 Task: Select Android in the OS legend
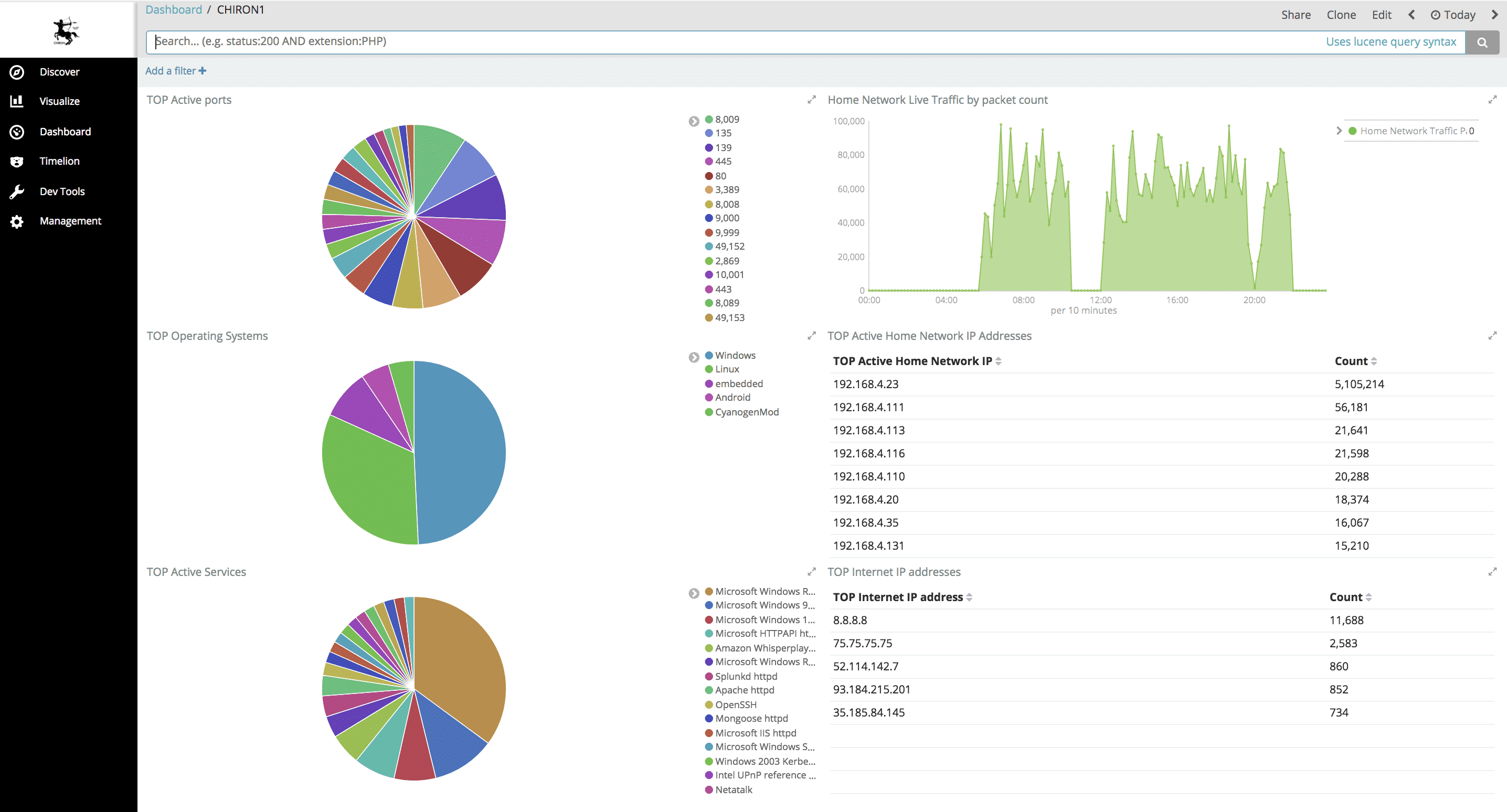[732, 397]
